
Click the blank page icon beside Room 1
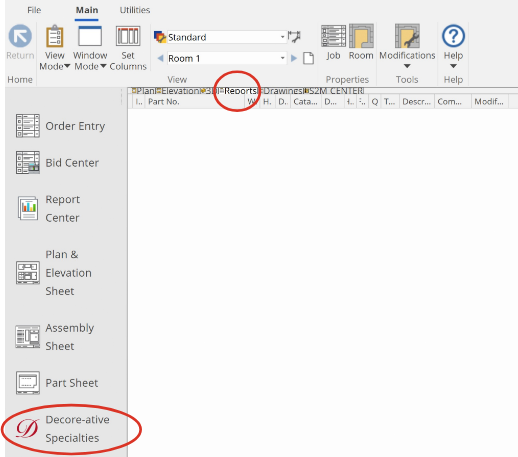coord(308,58)
